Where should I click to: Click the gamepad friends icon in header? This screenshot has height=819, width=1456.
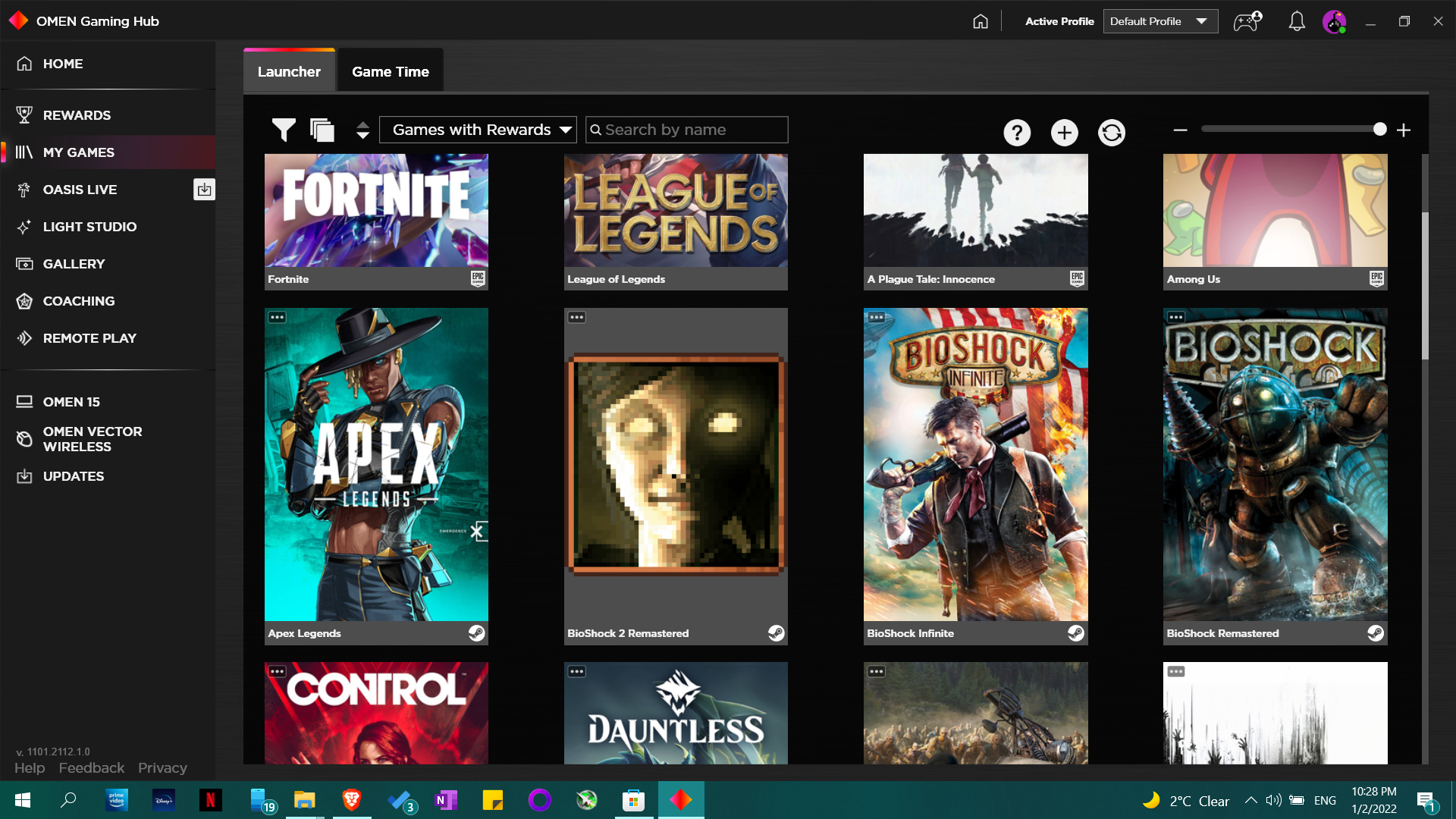[1247, 21]
